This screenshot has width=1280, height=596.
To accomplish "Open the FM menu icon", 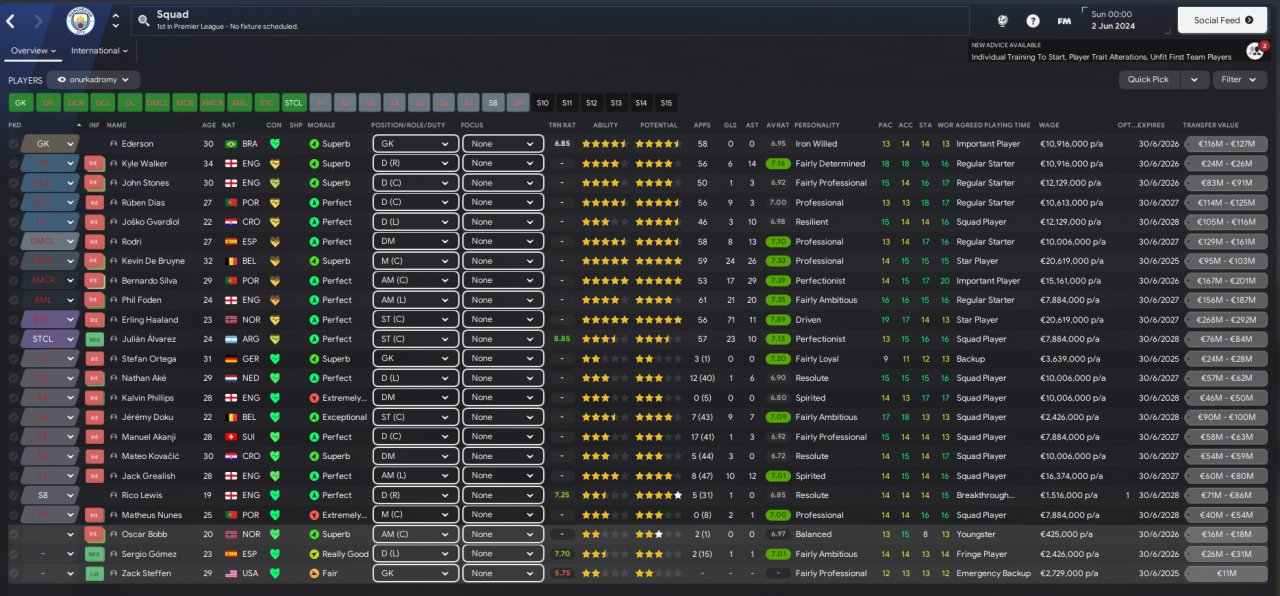I will pos(1064,20).
